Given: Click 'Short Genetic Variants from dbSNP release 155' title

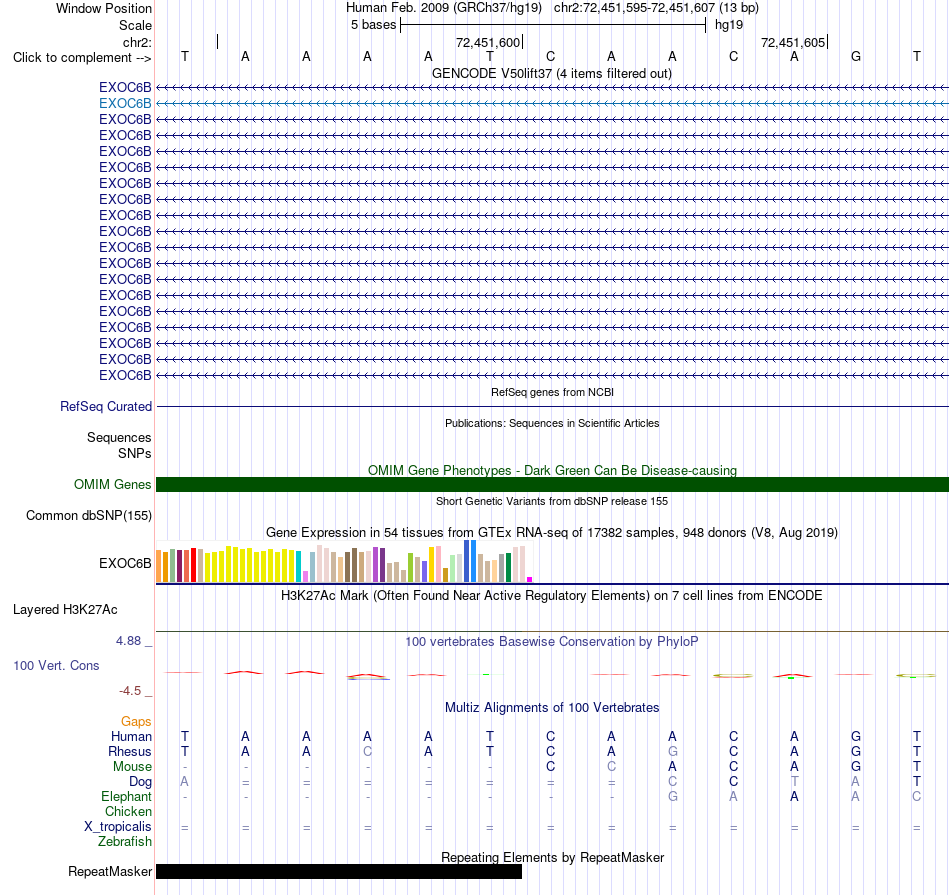Looking at the screenshot, I should click(x=551, y=501).
